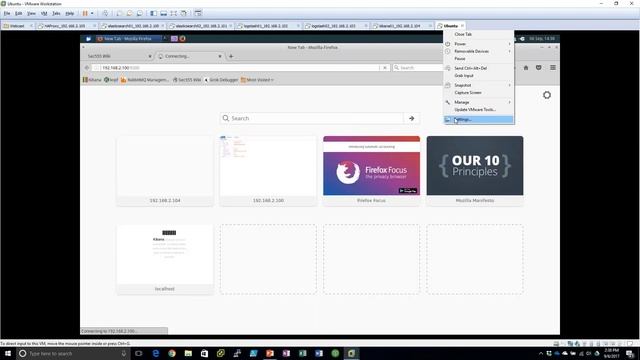Open the VMware View menu
The image size is (640, 360).
pos(31,13)
